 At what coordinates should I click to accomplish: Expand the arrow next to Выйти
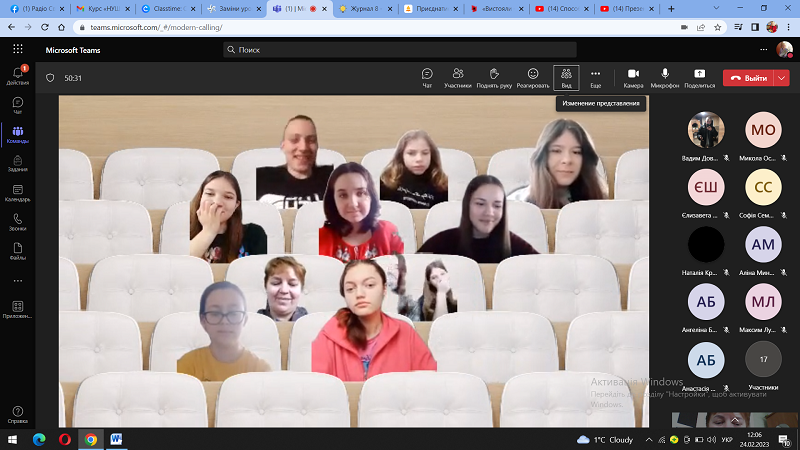[x=782, y=77]
